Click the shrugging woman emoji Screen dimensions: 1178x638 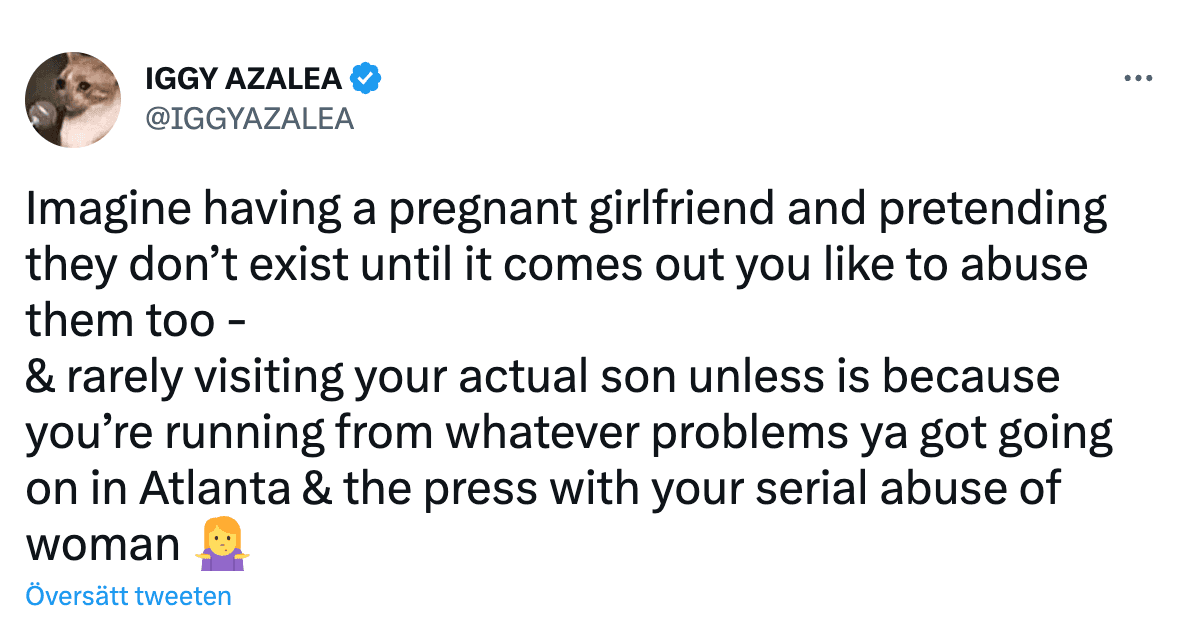point(221,546)
